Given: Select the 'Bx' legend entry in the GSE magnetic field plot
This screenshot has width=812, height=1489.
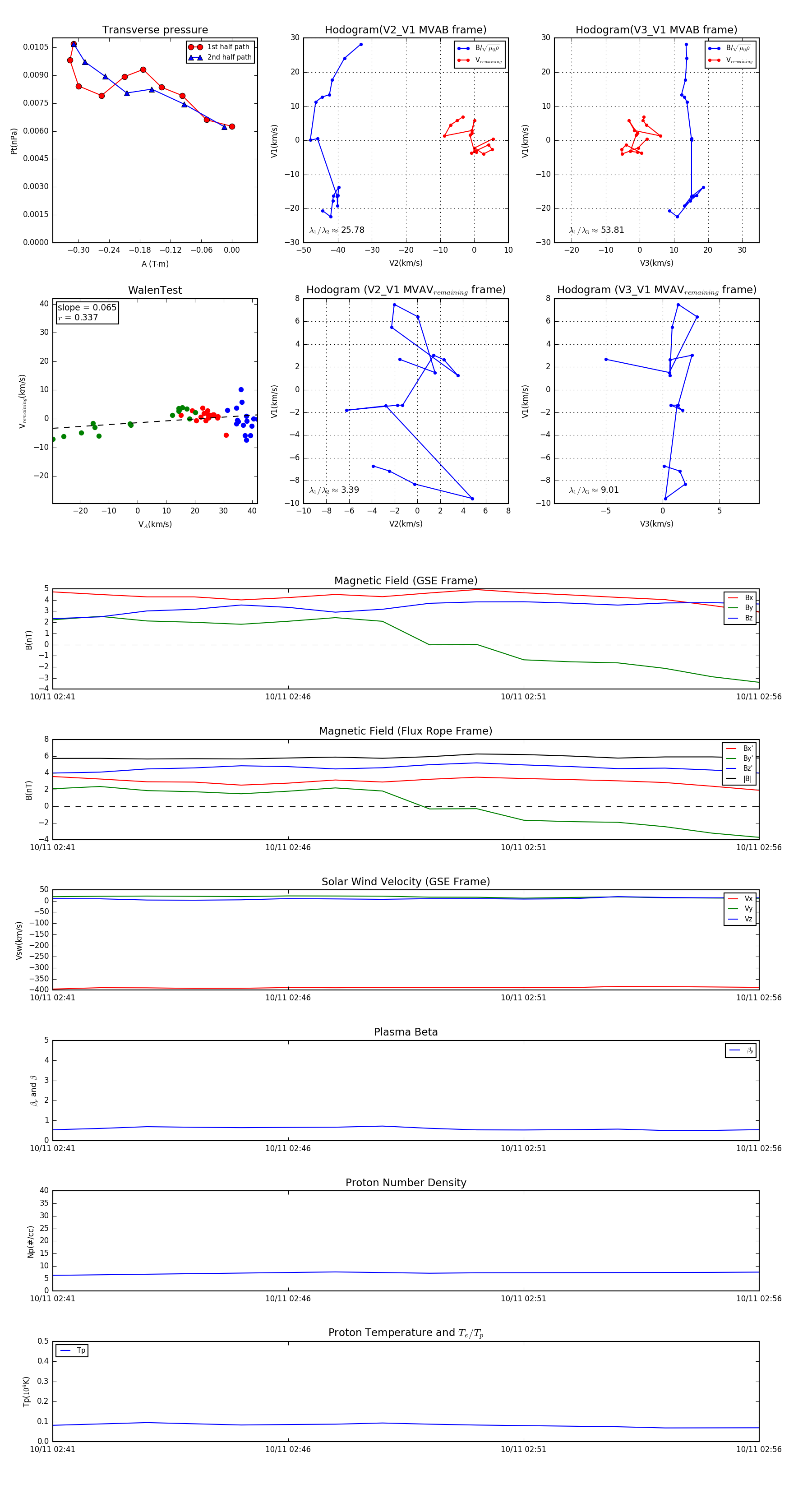Looking at the screenshot, I should tap(740, 598).
